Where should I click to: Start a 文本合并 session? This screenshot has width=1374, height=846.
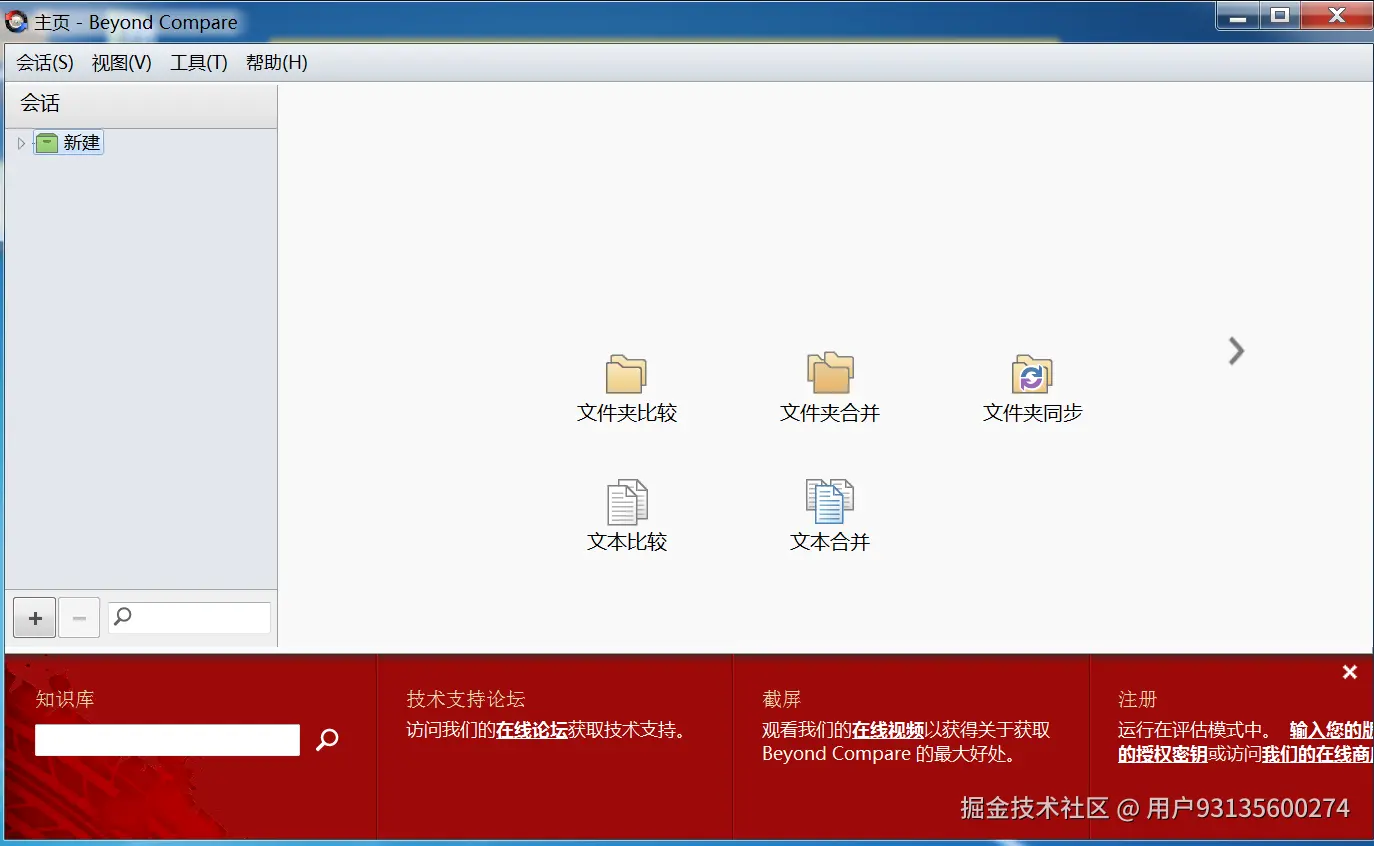pyautogui.click(x=829, y=513)
